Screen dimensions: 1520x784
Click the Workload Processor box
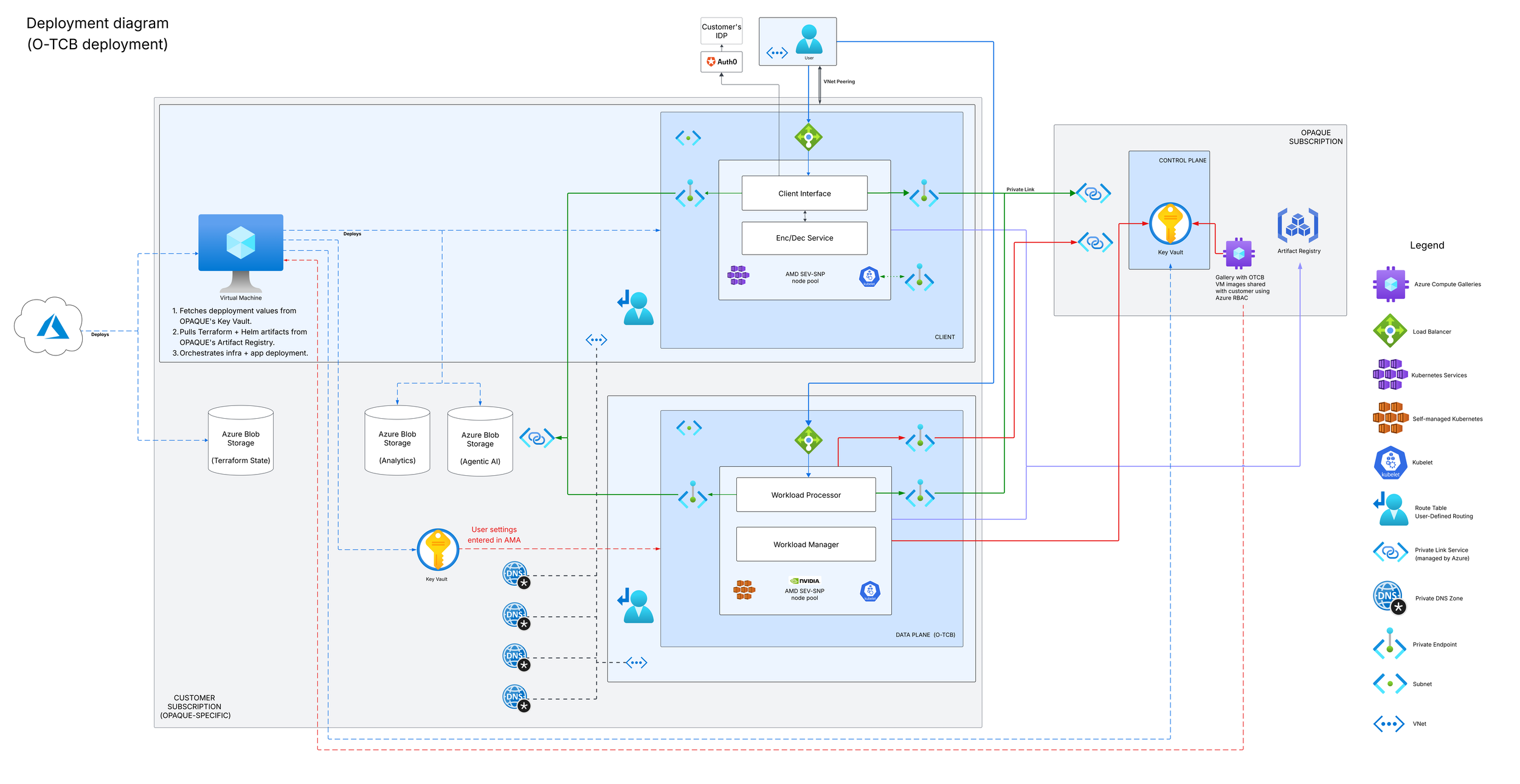click(x=806, y=495)
